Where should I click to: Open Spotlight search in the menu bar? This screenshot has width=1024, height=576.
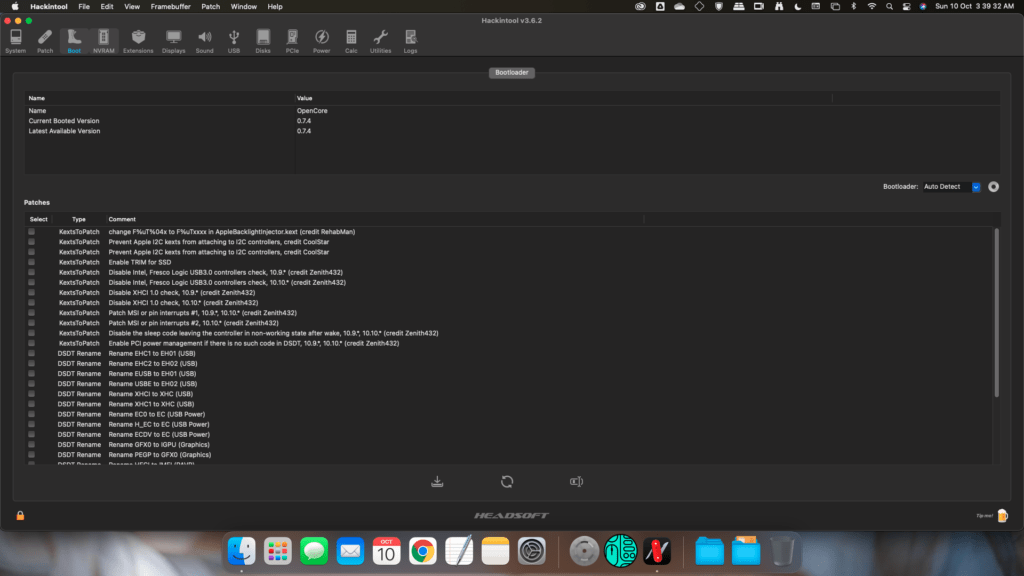point(889,7)
